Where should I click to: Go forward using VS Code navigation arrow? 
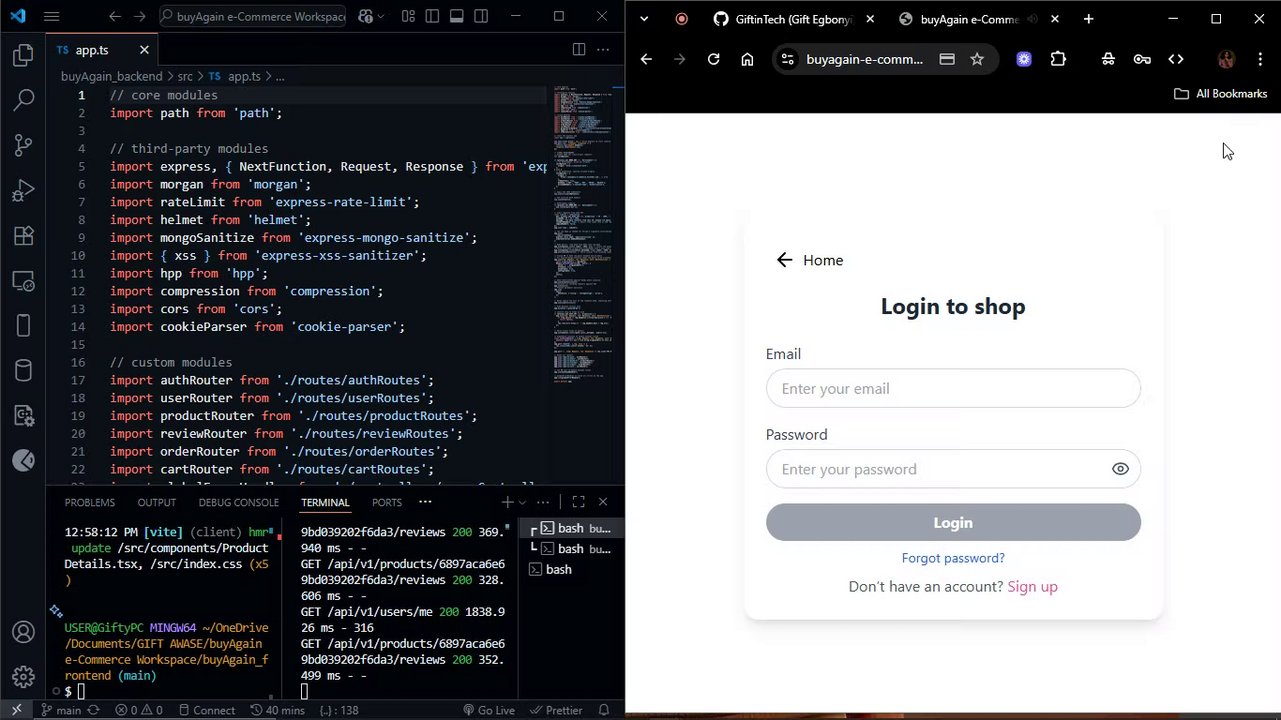click(x=139, y=16)
